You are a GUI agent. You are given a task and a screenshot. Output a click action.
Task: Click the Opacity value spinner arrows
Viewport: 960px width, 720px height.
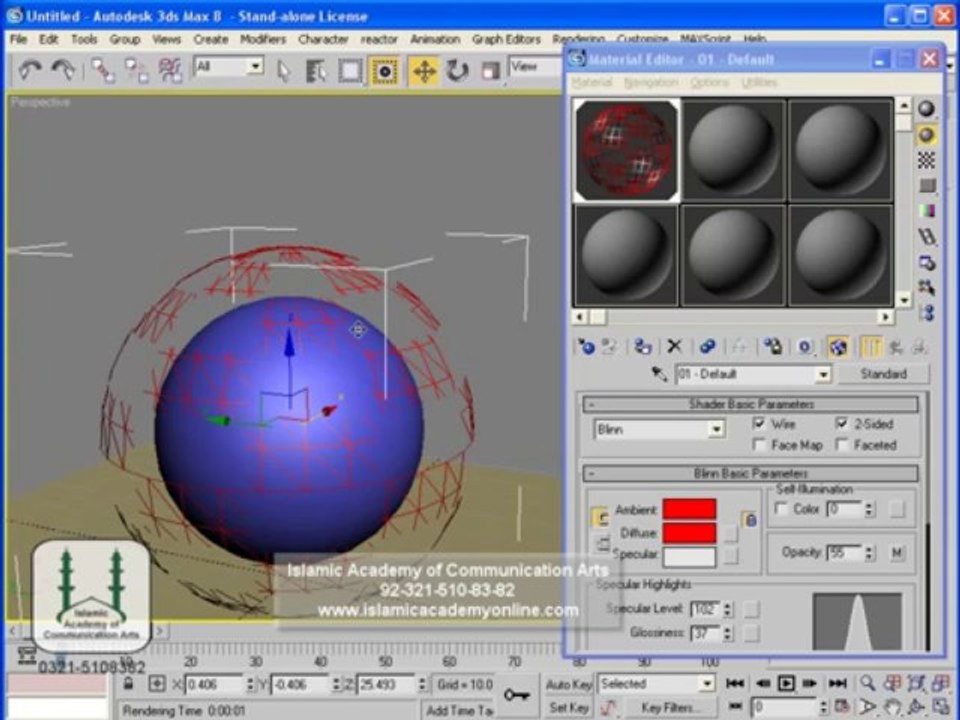(869, 553)
